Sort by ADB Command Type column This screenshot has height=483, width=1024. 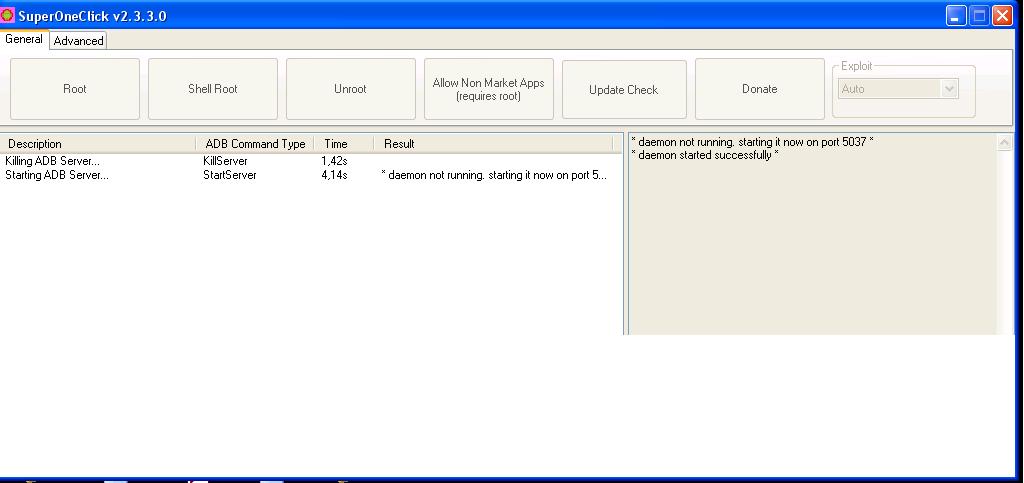click(255, 144)
